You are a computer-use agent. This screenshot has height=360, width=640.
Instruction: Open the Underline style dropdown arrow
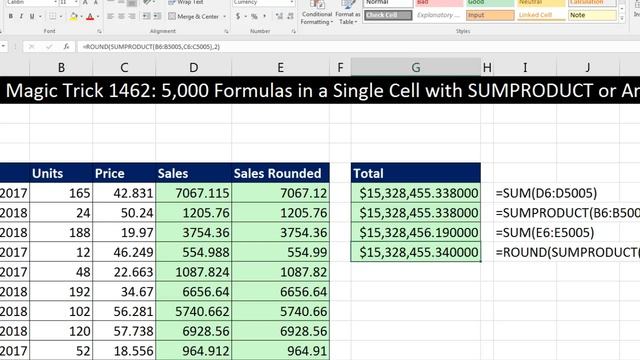[x=40, y=16]
